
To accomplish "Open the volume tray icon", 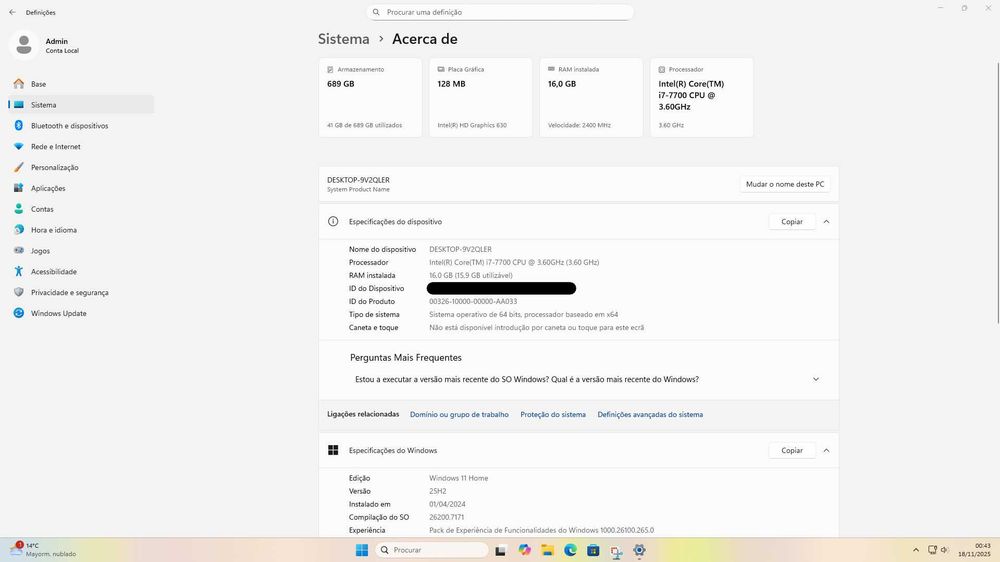I will pos(944,550).
